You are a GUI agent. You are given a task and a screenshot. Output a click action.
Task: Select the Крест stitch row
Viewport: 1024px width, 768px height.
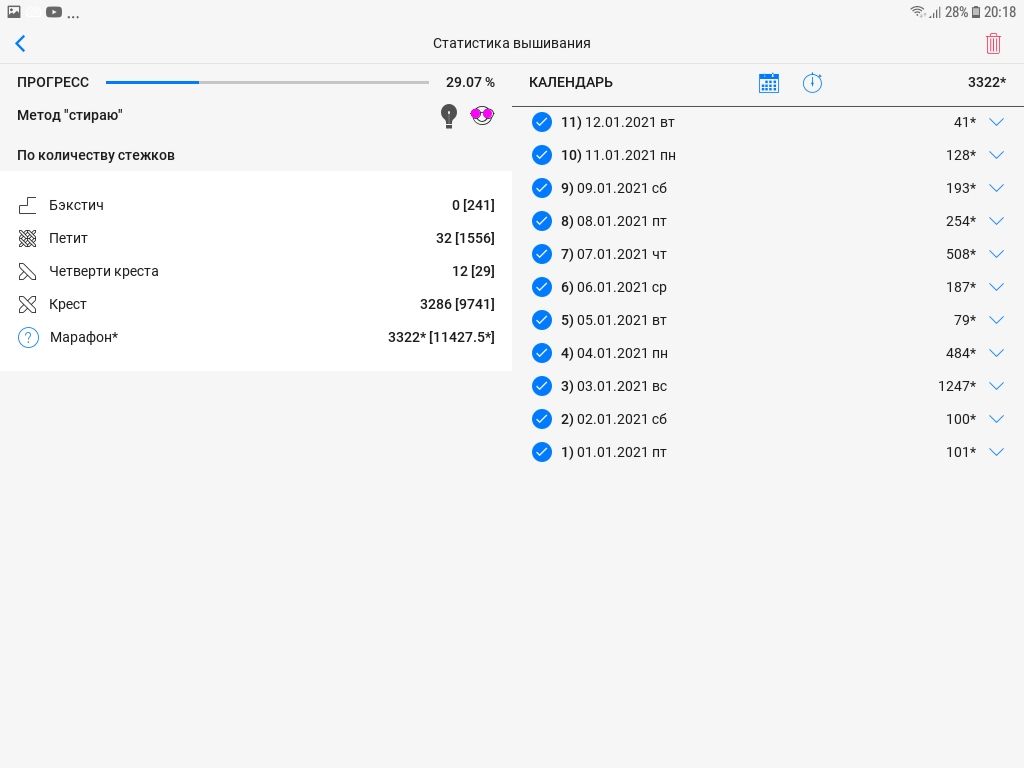[255, 304]
